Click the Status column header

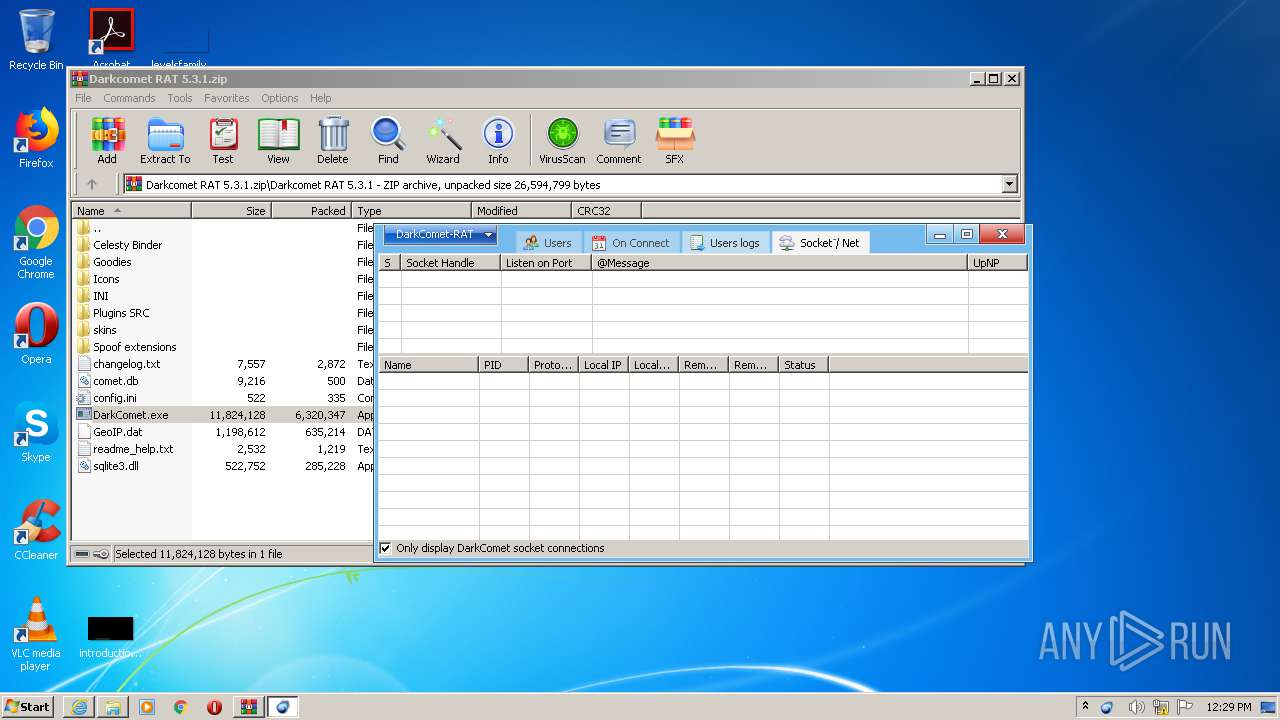(804, 365)
